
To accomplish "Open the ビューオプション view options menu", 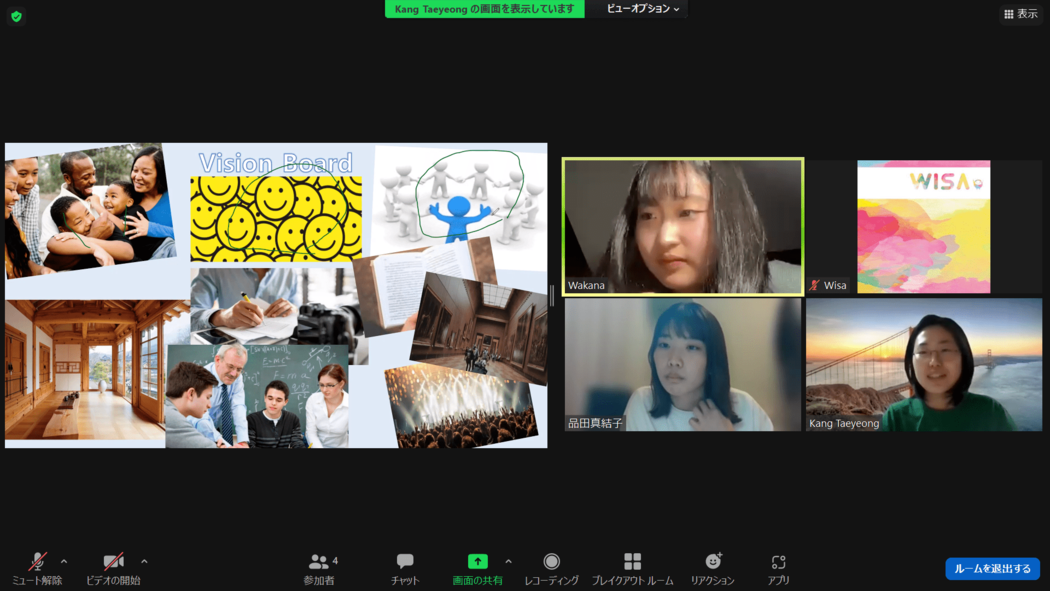I will click(x=642, y=9).
